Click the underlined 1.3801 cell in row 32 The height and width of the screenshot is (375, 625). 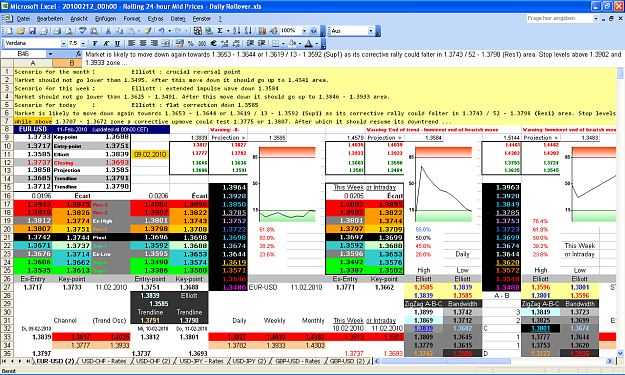coord(540,328)
